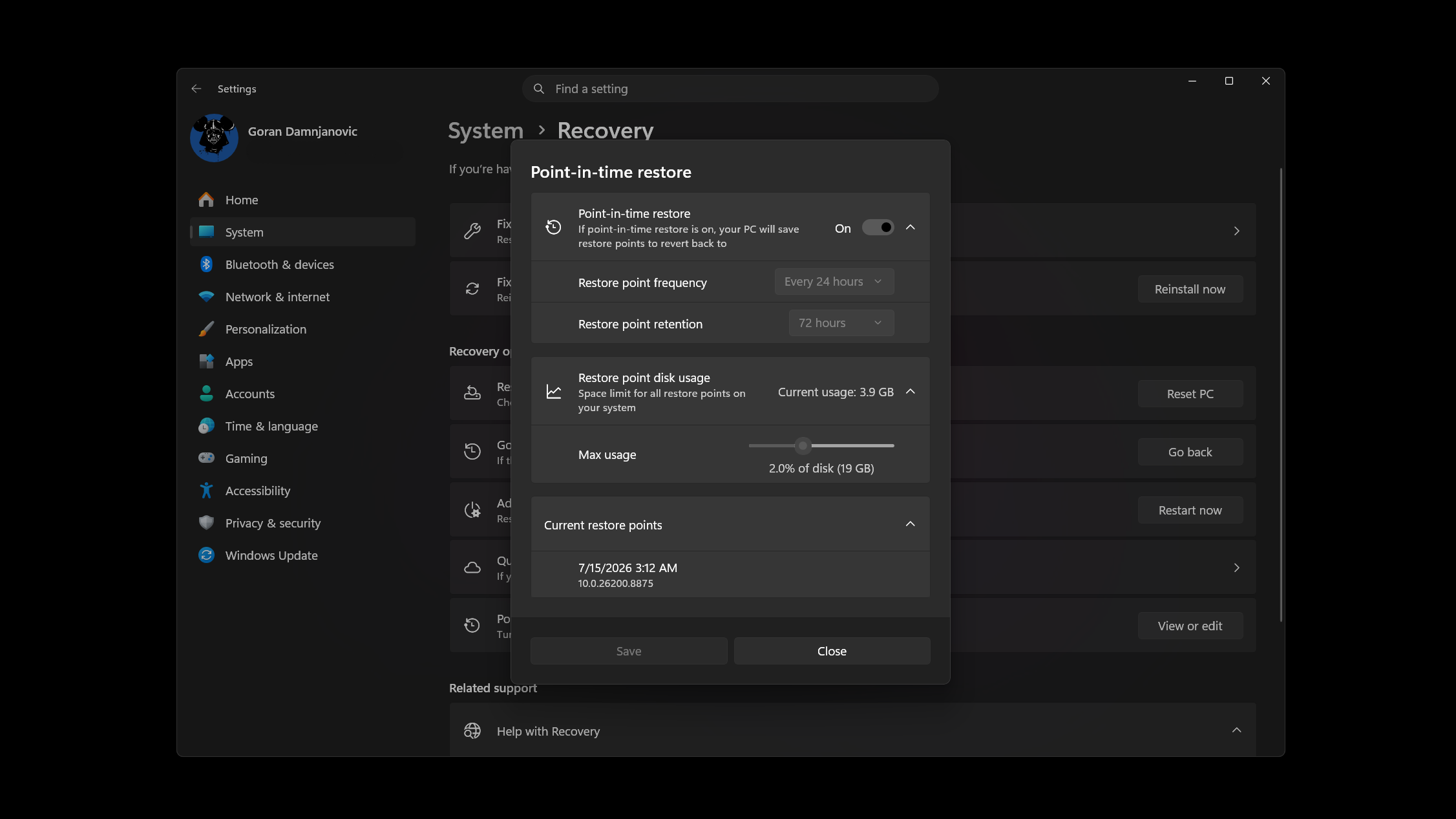Click the Personalization paintbrush icon
The width and height of the screenshot is (1456, 819).
click(x=206, y=329)
